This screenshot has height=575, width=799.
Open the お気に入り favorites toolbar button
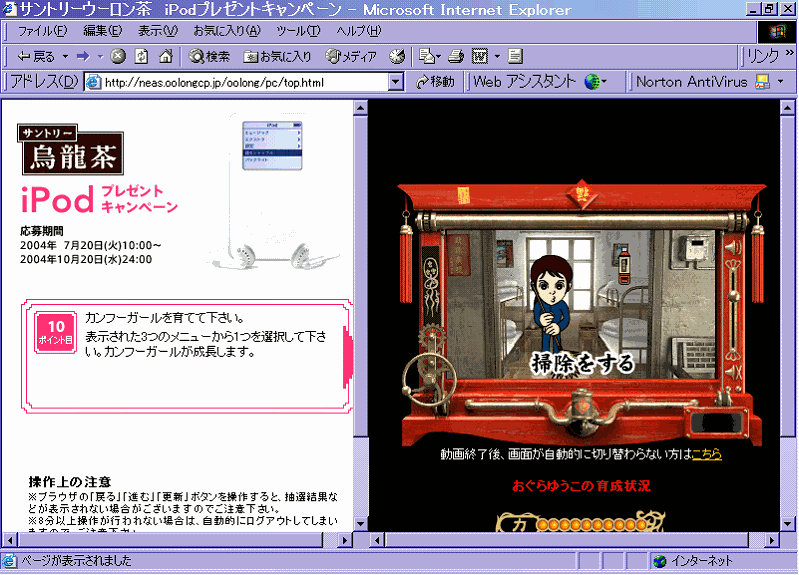click(277, 57)
